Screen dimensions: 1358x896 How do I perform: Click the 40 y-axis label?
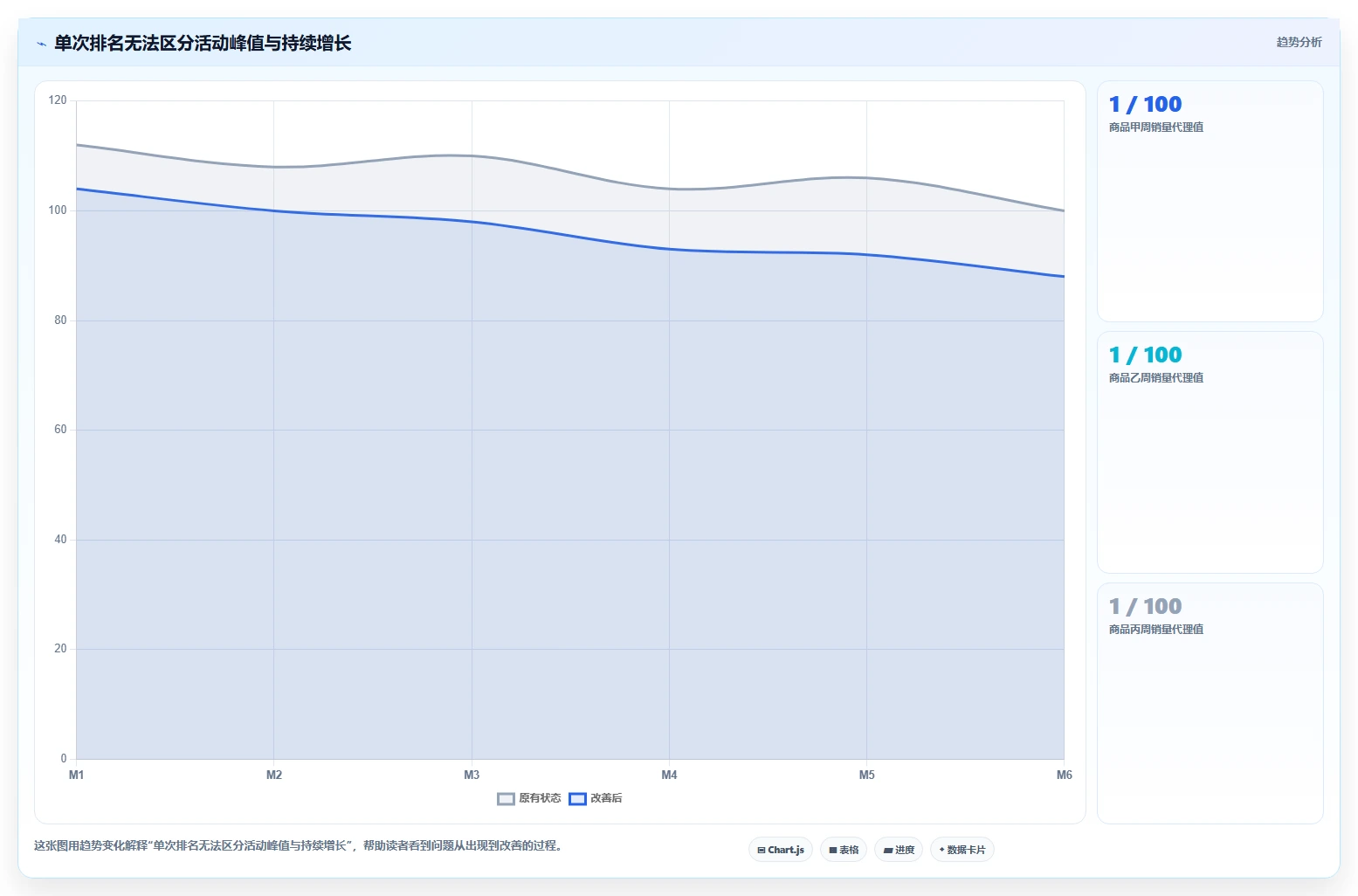point(60,540)
